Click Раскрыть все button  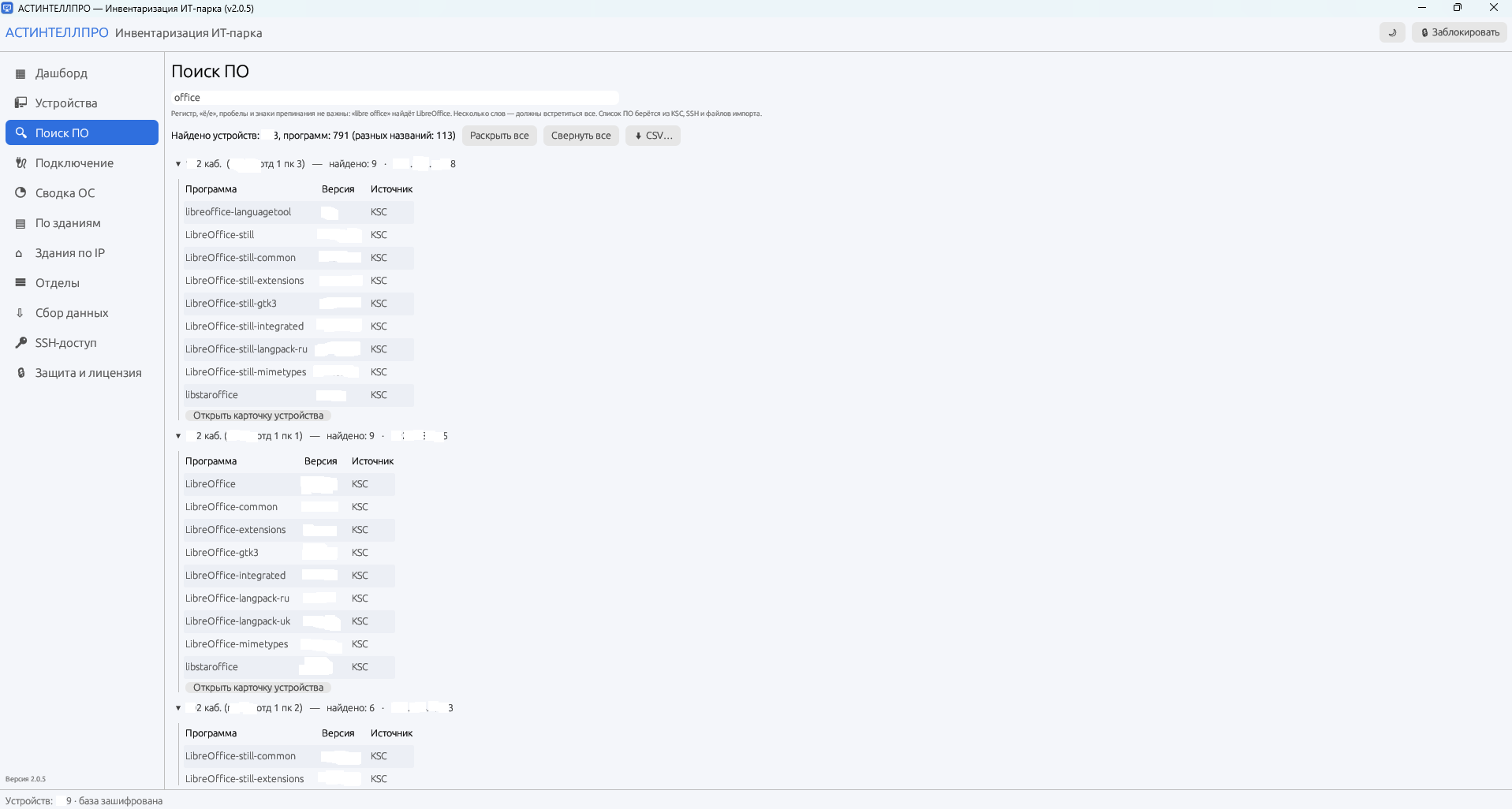[499, 136]
